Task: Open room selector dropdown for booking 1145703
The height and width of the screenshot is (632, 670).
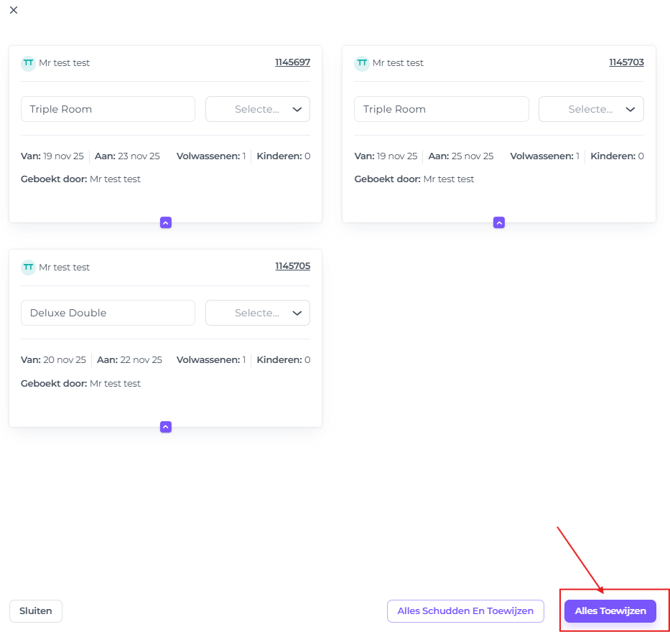Action: tap(591, 109)
